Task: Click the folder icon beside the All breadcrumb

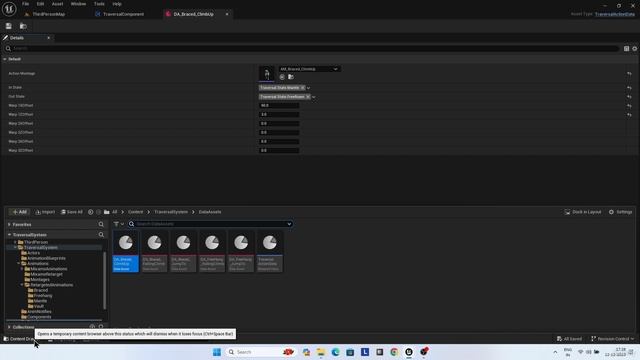Action: pos(107,212)
